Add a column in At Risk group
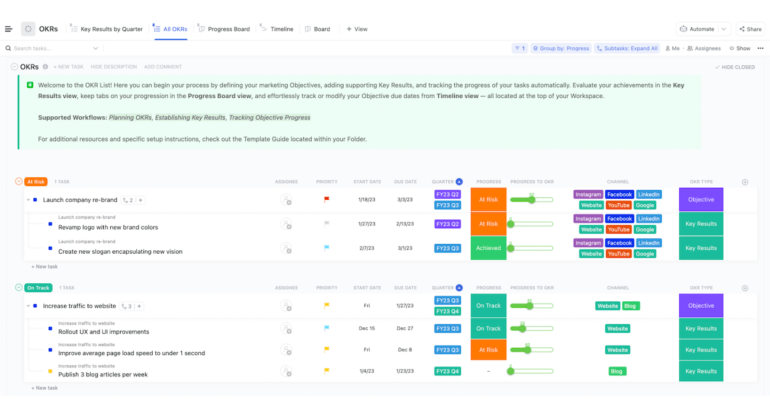 [745, 182]
